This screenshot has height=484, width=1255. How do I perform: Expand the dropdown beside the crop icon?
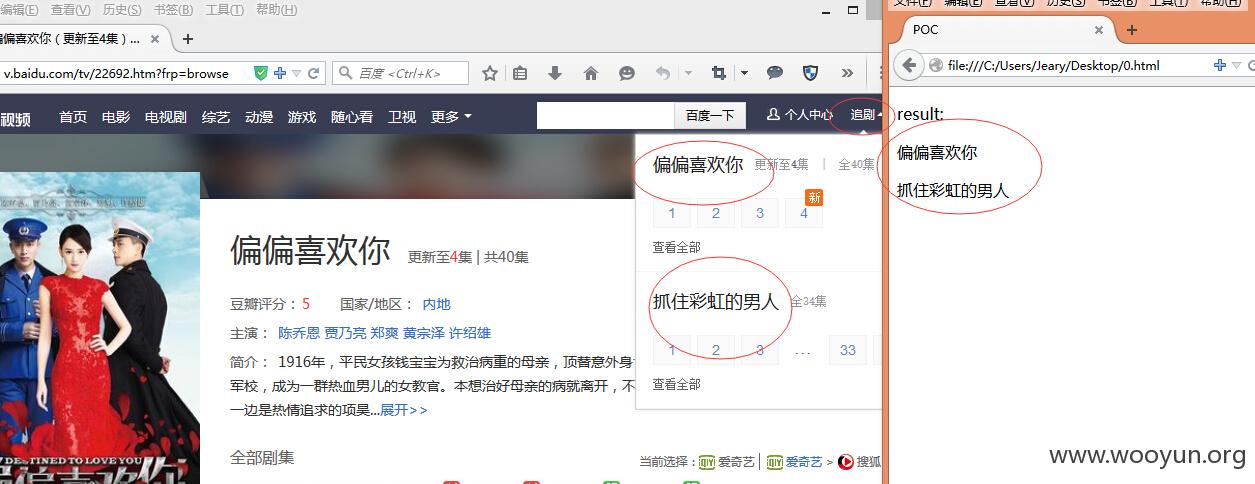[744, 73]
